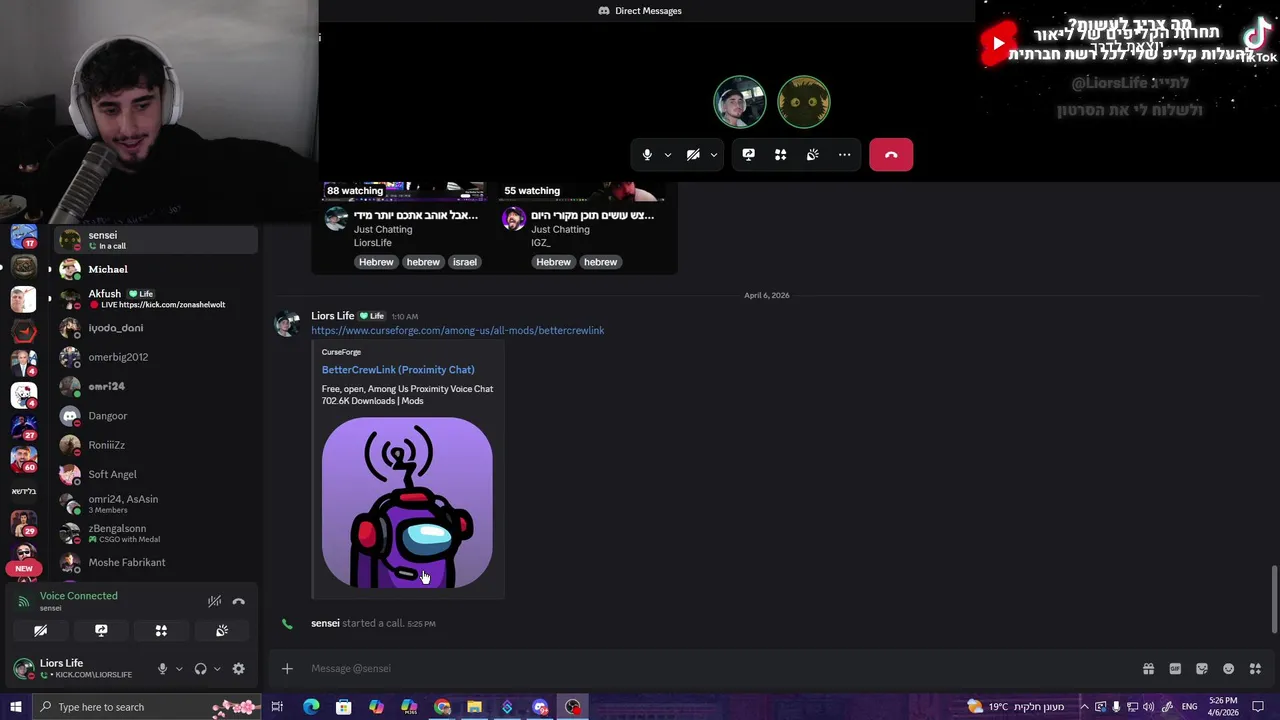The image size is (1280, 720).
Task: Open attachment plus button in message bar
Action: coord(287,669)
